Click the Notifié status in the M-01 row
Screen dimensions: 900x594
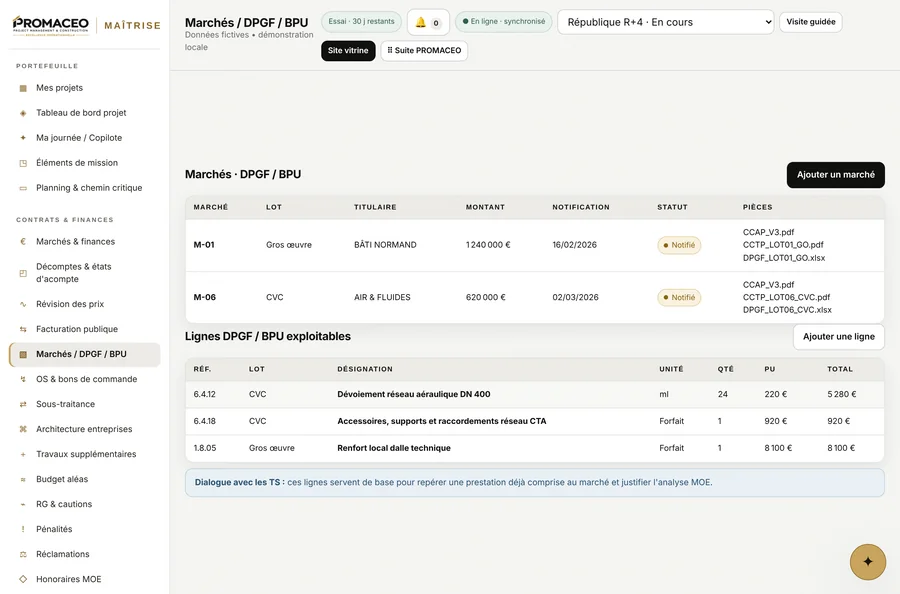679,245
